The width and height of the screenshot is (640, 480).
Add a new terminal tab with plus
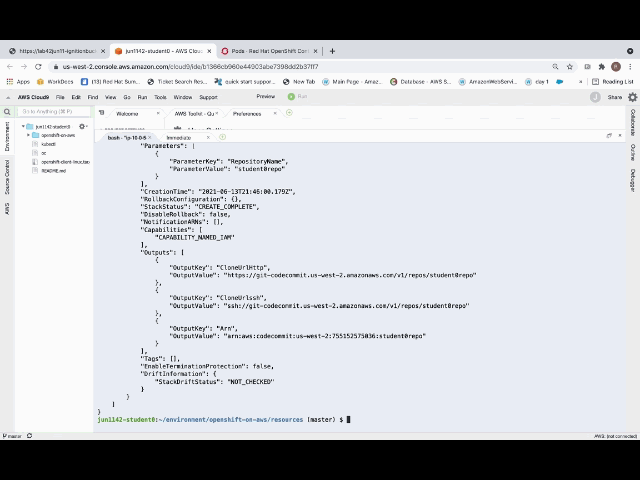[x=222, y=137]
